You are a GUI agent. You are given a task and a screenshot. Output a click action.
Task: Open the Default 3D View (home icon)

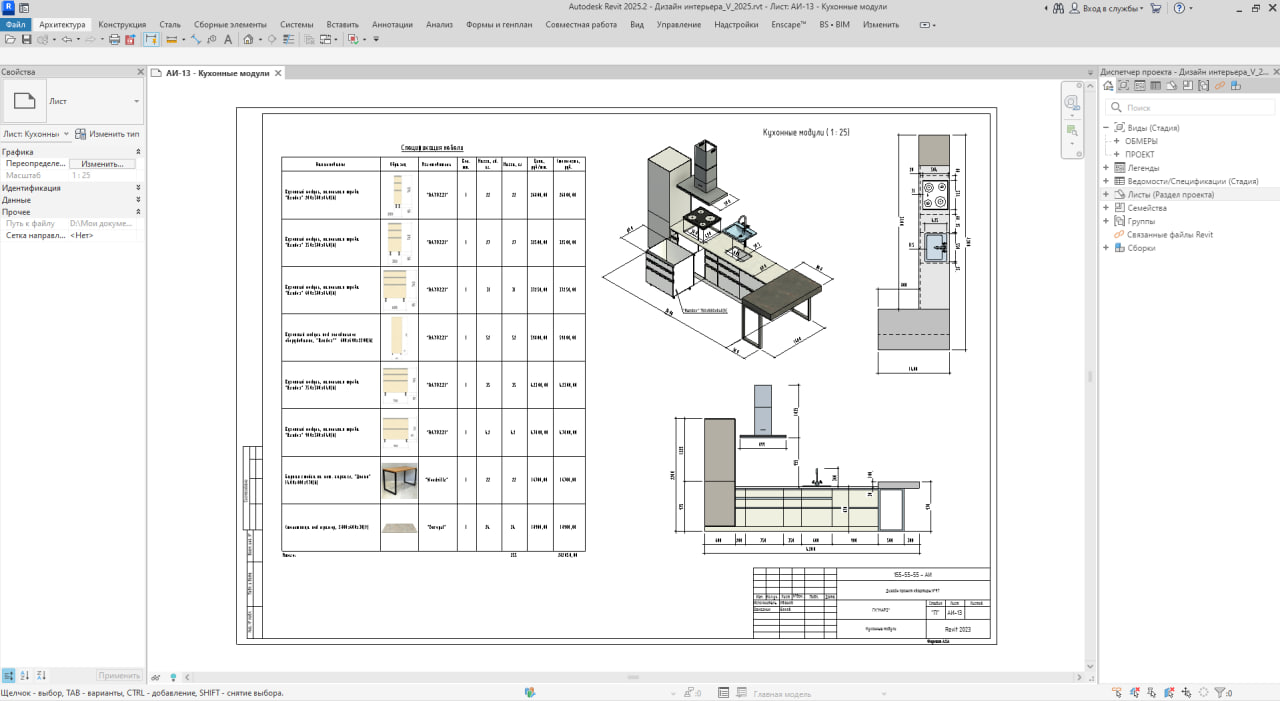point(248,39)
